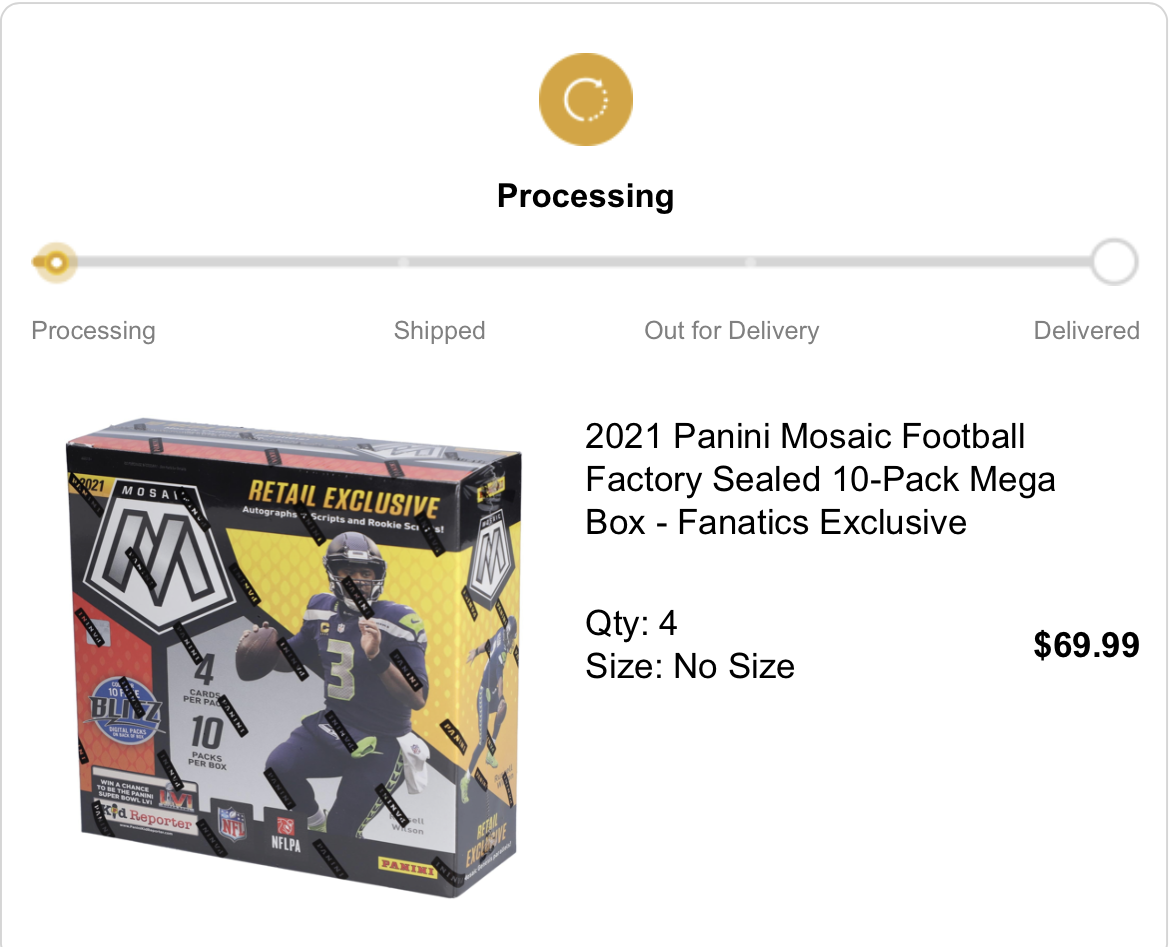Viewport: 1170px width, 947px height.
Task: Select the Shipped step label
Action: click(439, 331)
